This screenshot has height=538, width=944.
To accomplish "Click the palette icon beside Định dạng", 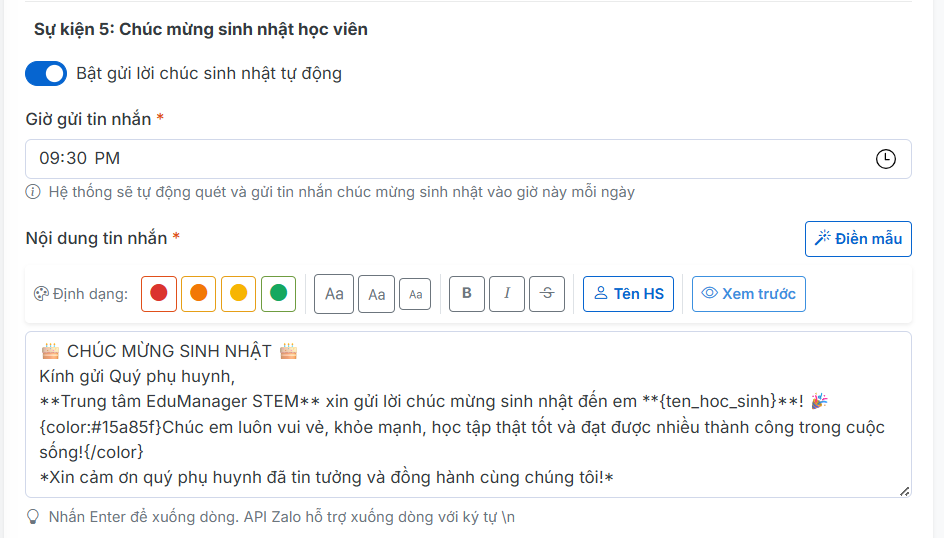I will point(41,294).
